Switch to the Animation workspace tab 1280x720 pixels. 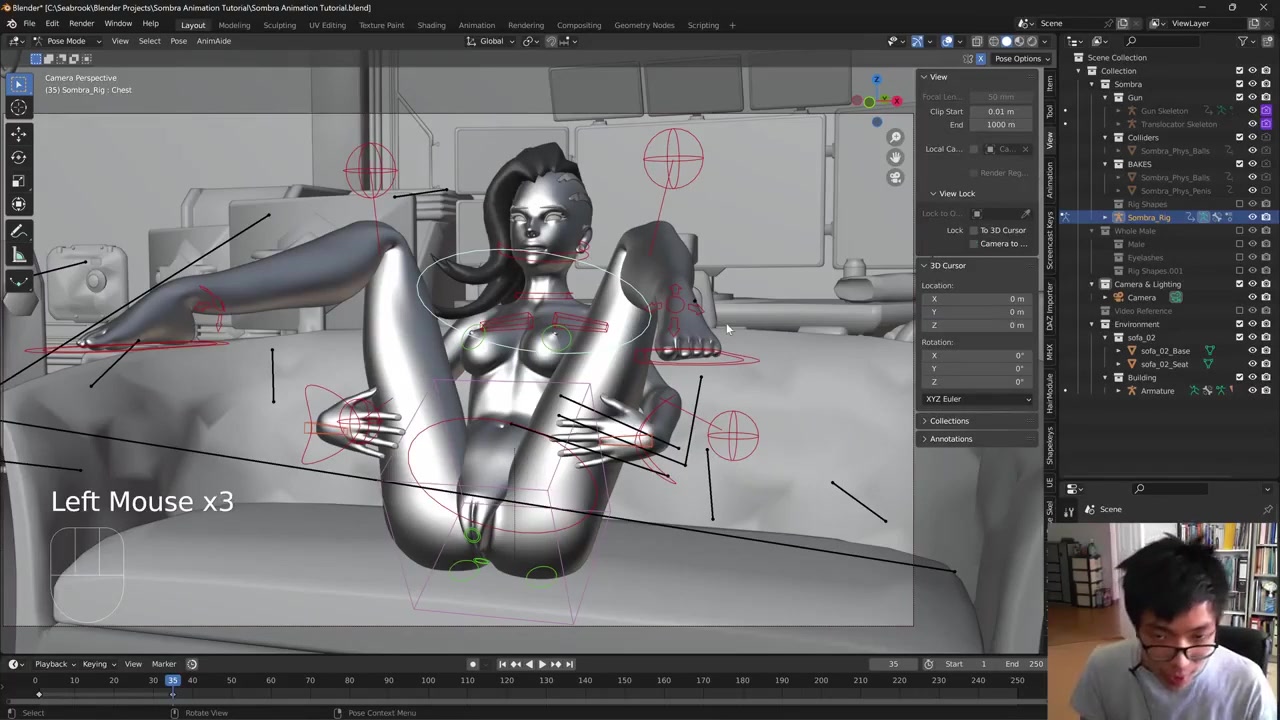[x=476, y=25]
